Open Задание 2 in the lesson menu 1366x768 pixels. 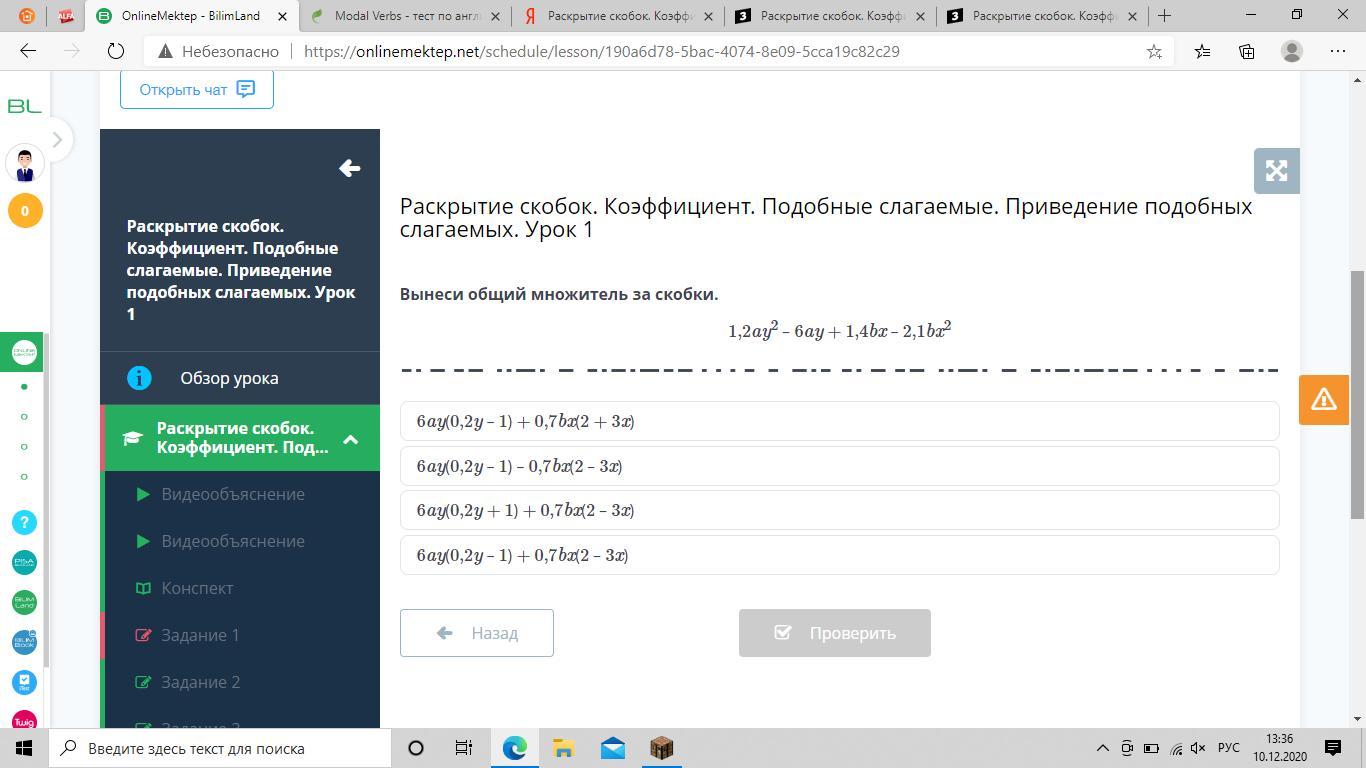click(x=200, y=682)
